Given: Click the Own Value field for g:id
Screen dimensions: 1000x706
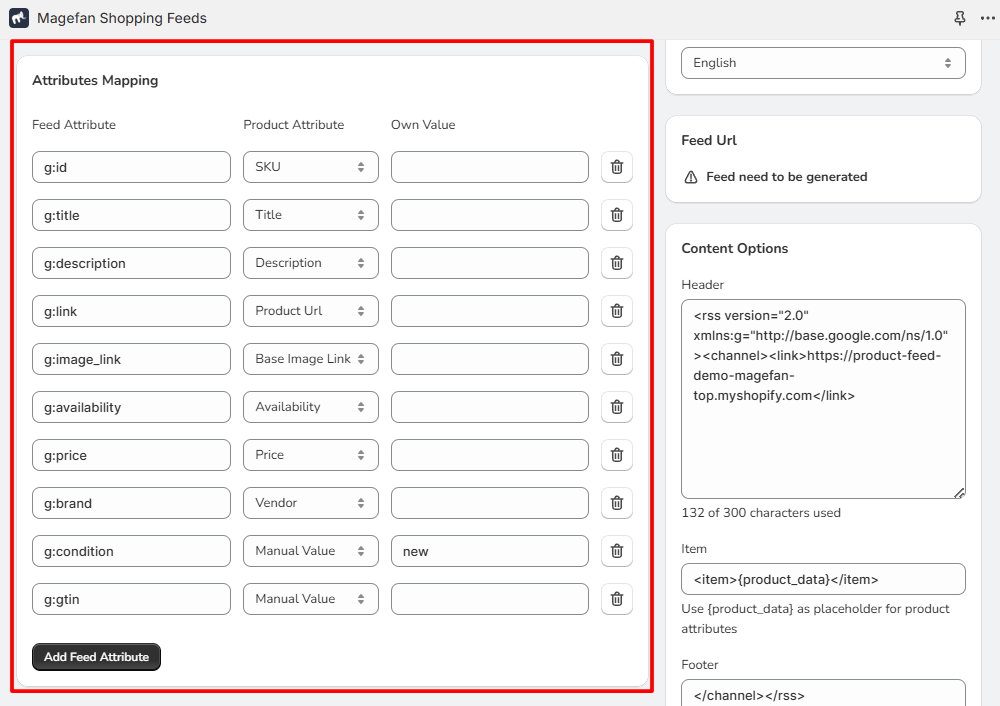Looking at the screenshot, I should click(x=490, y=167).
